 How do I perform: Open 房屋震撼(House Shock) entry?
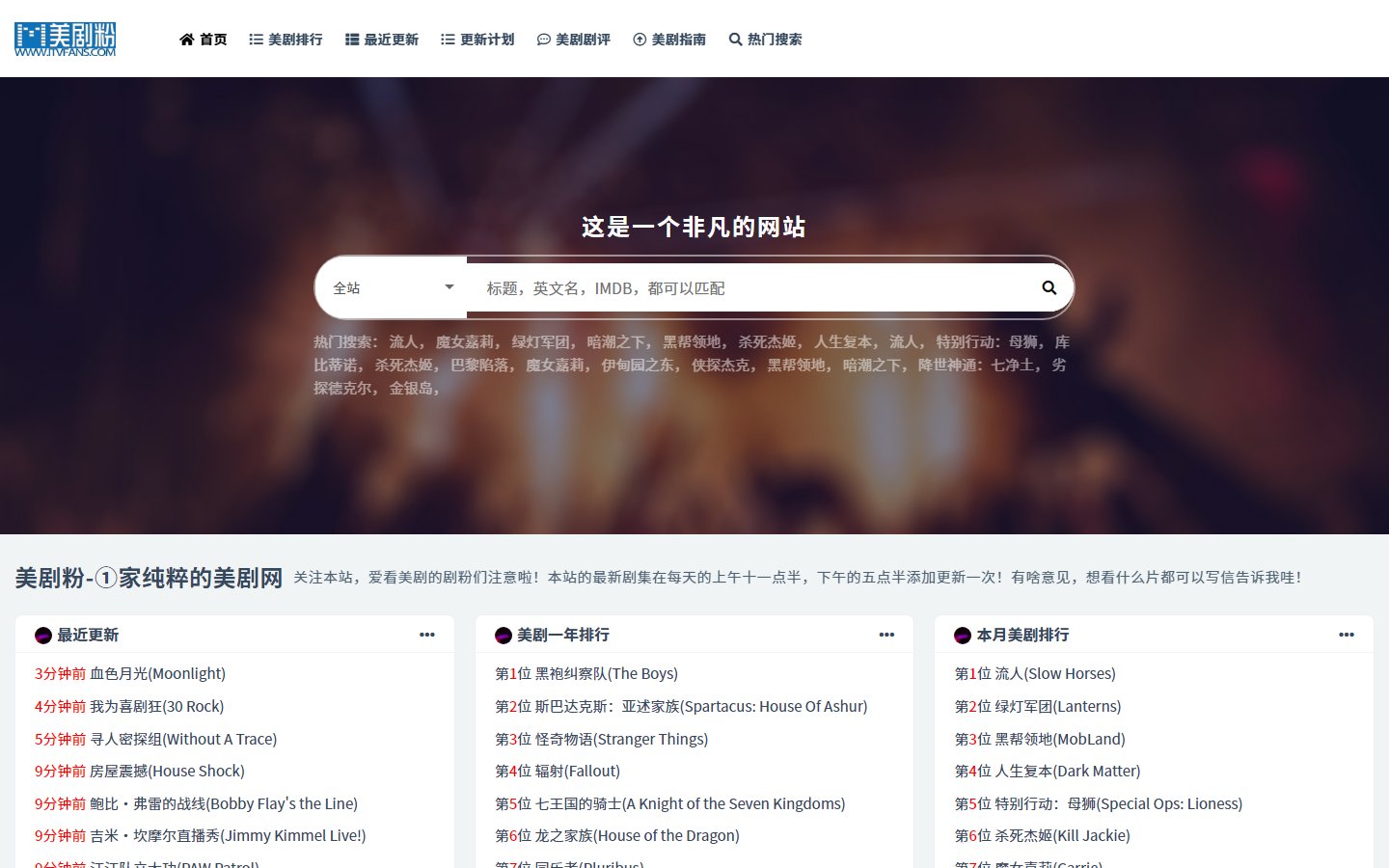(167, 772)
